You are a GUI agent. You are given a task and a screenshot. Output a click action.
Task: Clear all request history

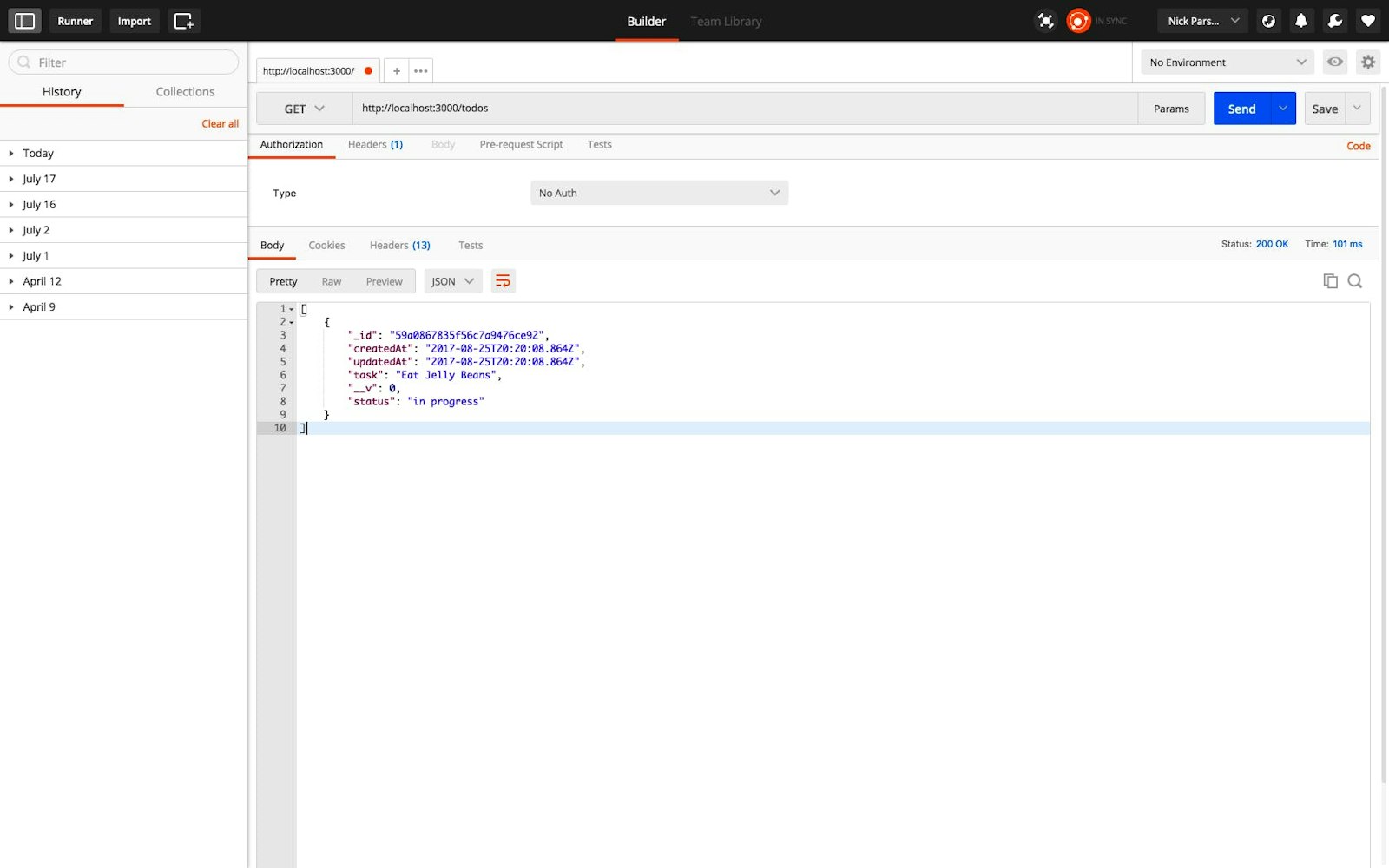coord(220,123)
